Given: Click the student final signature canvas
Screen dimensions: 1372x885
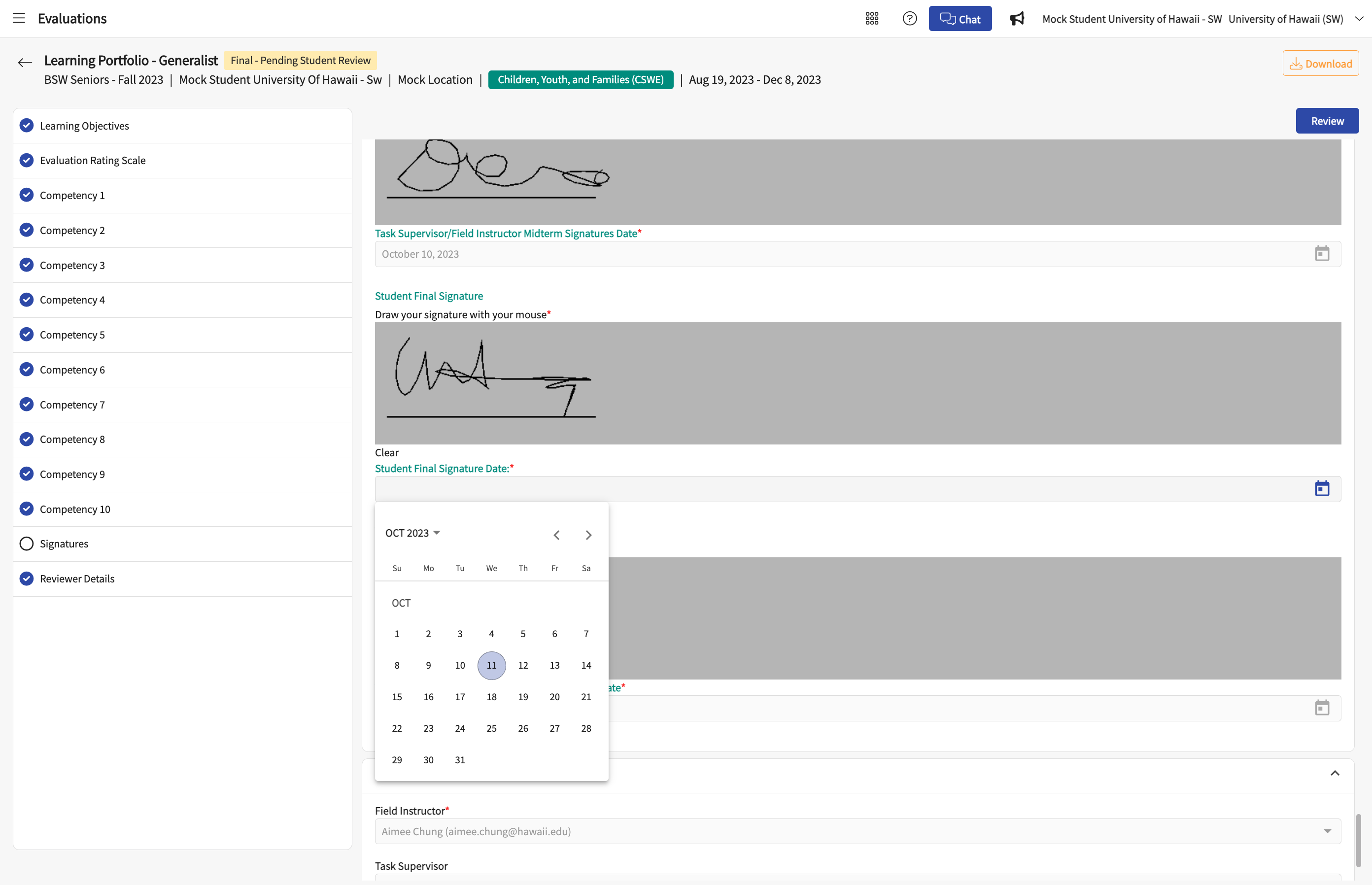Looking at the screenshot, I should 857,383.
